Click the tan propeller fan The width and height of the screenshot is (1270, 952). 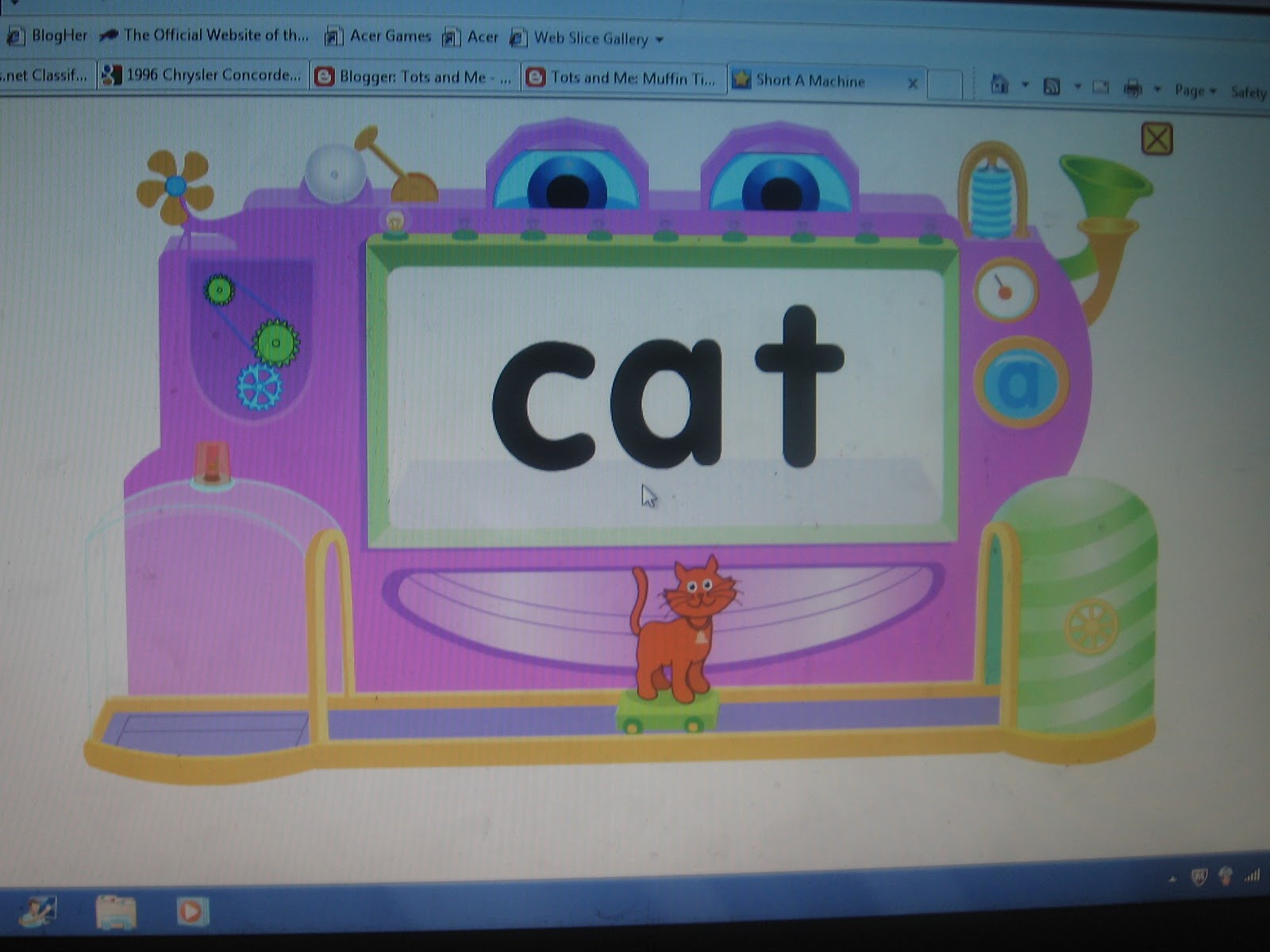(x=175, y=186)
